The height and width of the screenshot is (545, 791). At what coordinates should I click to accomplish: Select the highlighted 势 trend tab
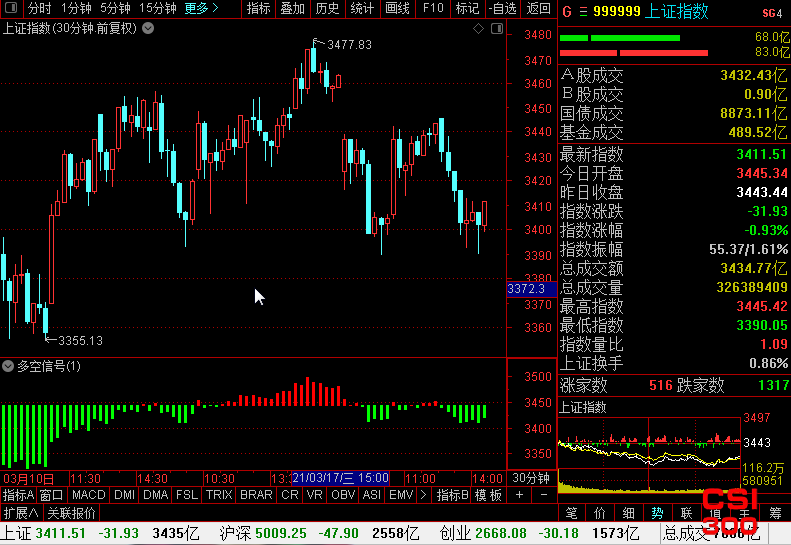click(x=657, y=513)
